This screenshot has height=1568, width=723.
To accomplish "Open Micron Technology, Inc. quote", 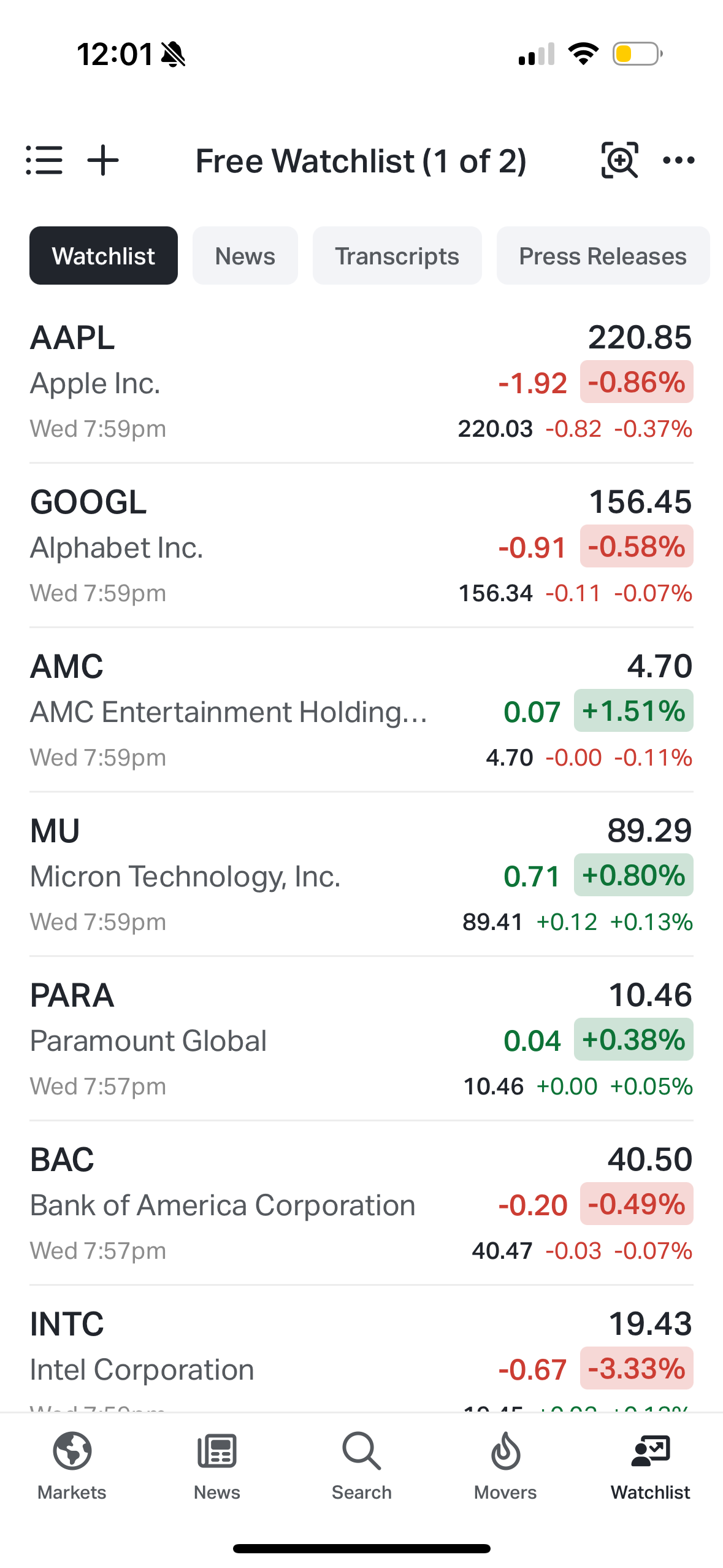I will (245, 875).
